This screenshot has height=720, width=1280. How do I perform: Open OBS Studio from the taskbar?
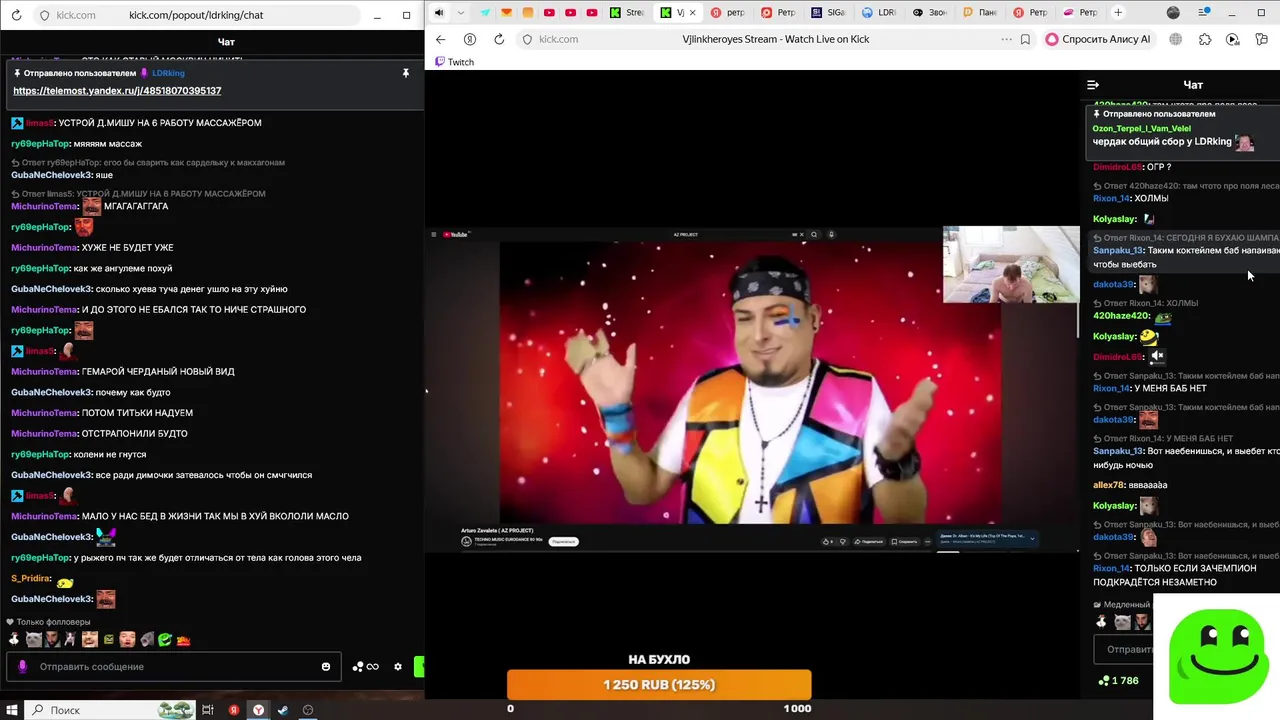[308, 710]
